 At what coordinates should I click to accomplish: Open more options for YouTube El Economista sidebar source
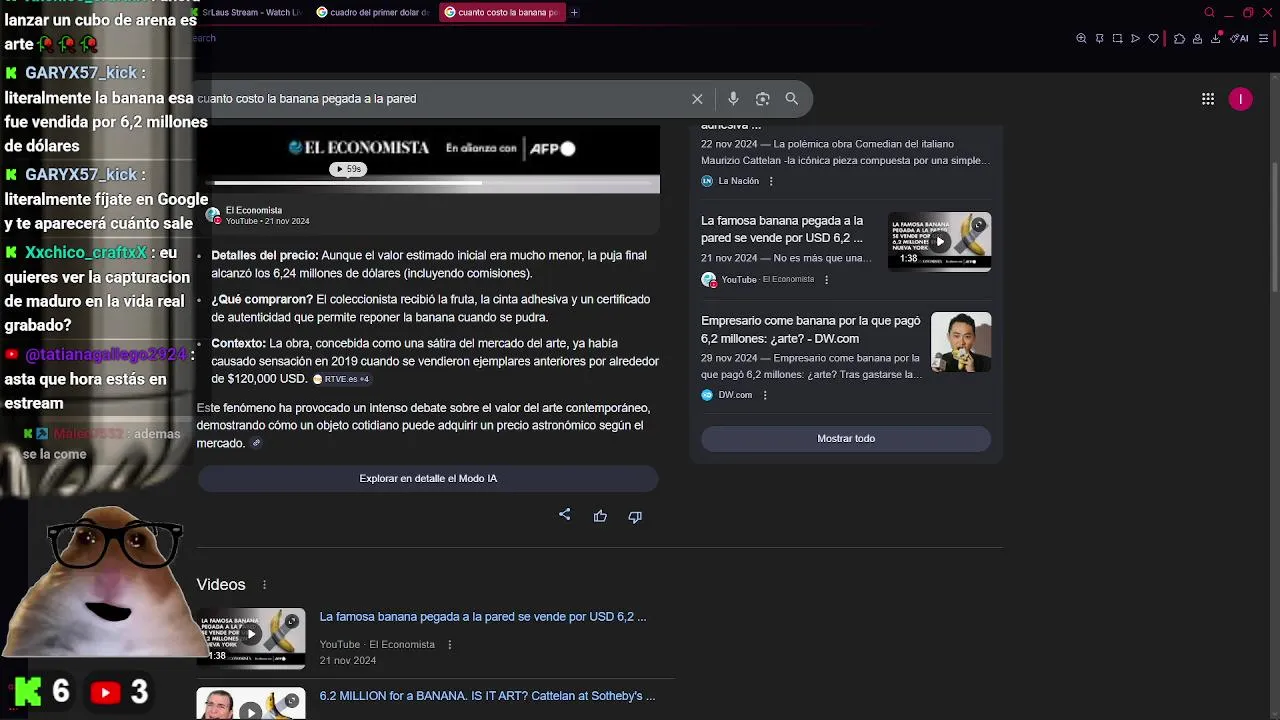tap(826, 280)
